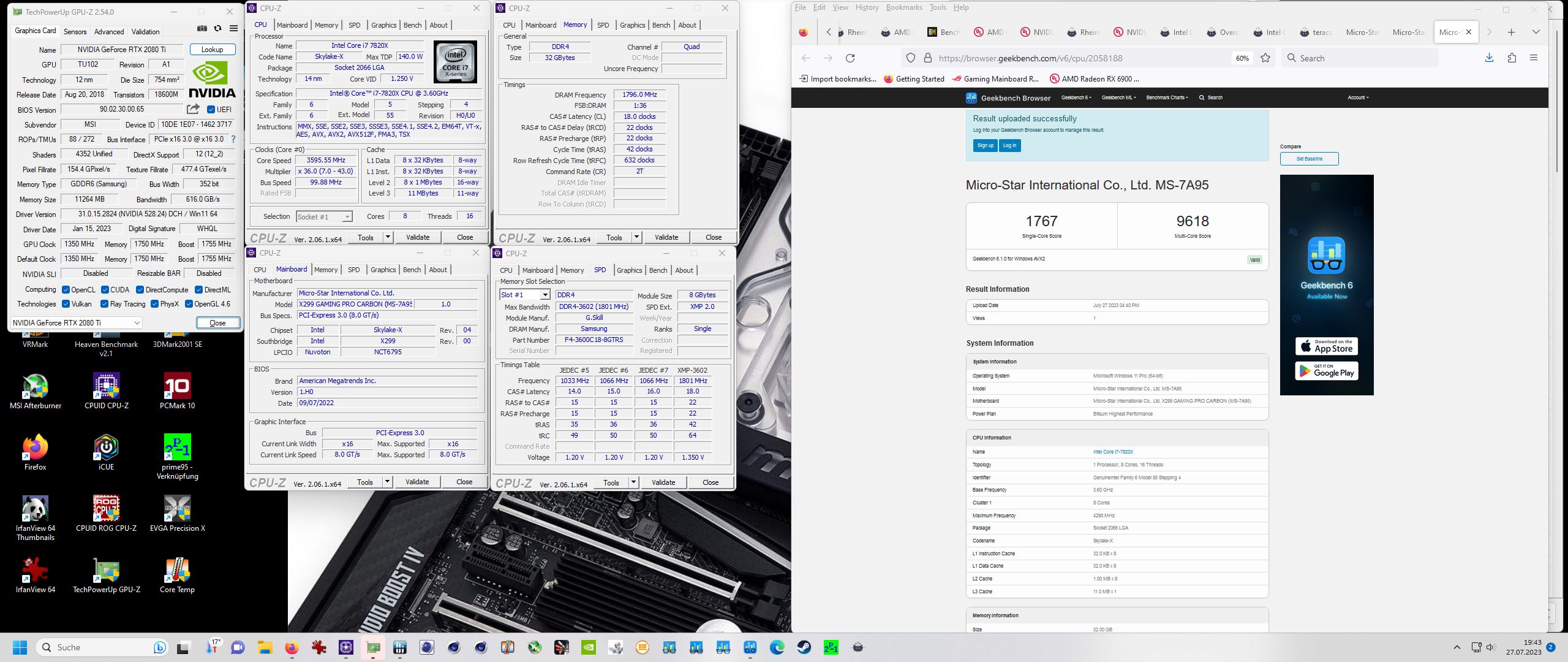This screenshot has height=662, width=1568.
Task: Toggle the PhysX checkbox
Action: tap(154, 304)
